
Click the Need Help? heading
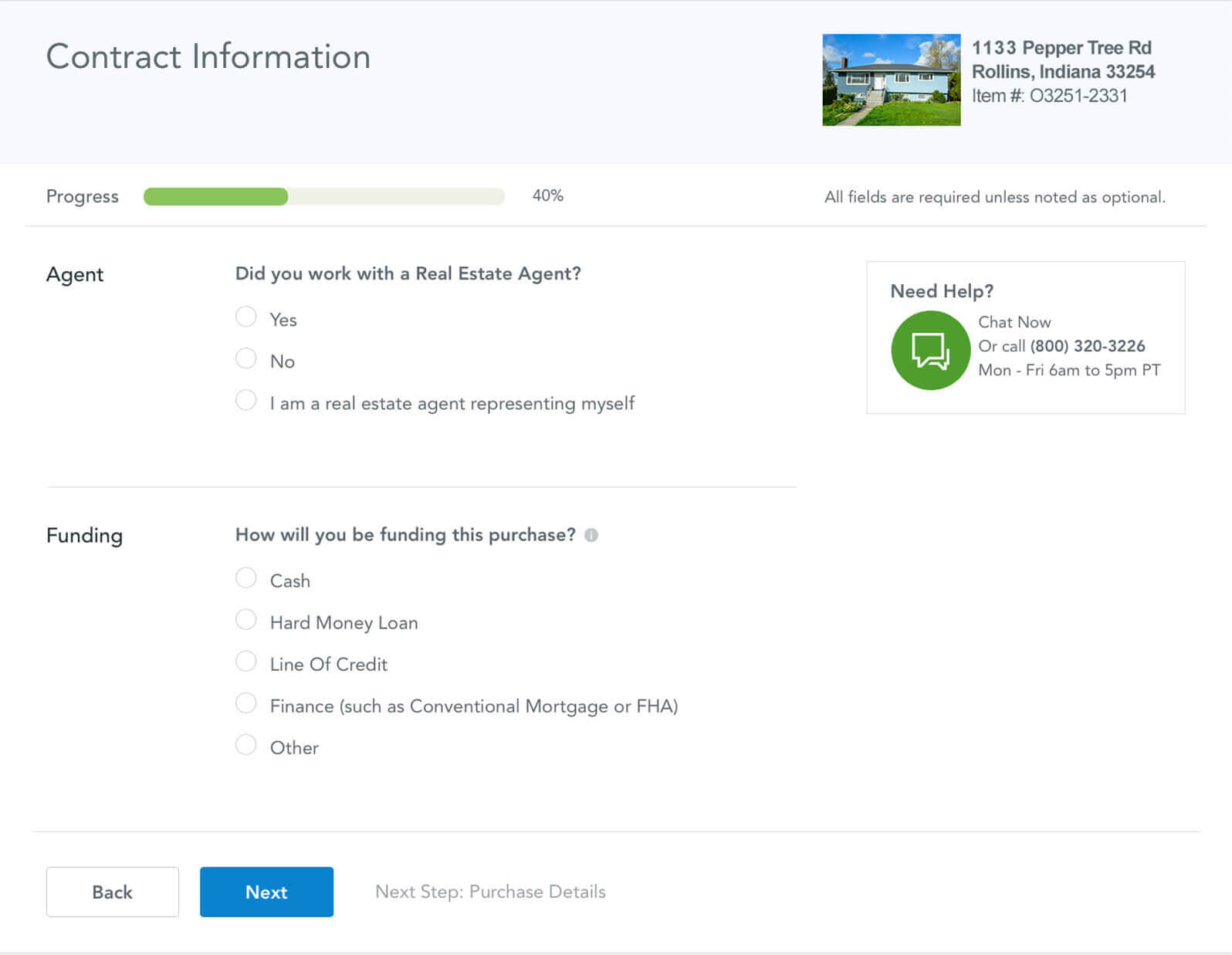[942, 291]
